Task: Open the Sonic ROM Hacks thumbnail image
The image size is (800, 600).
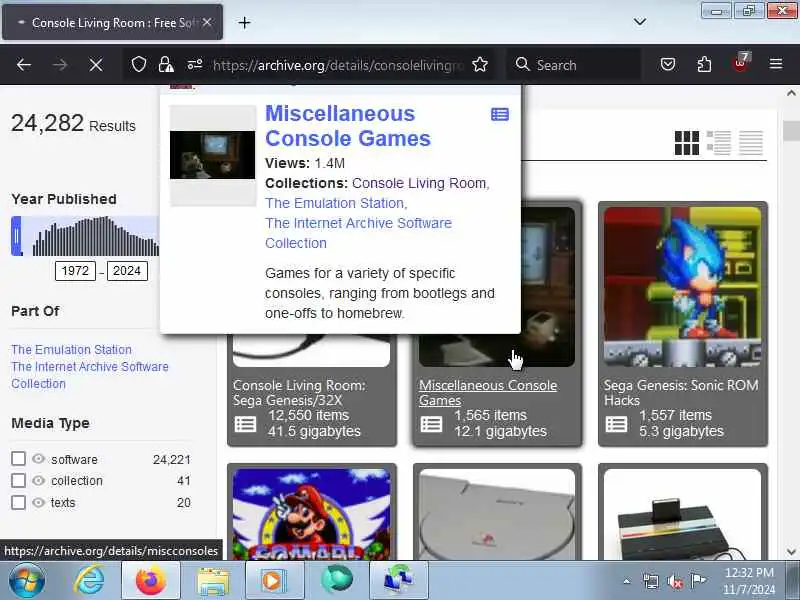Action: 682,287
